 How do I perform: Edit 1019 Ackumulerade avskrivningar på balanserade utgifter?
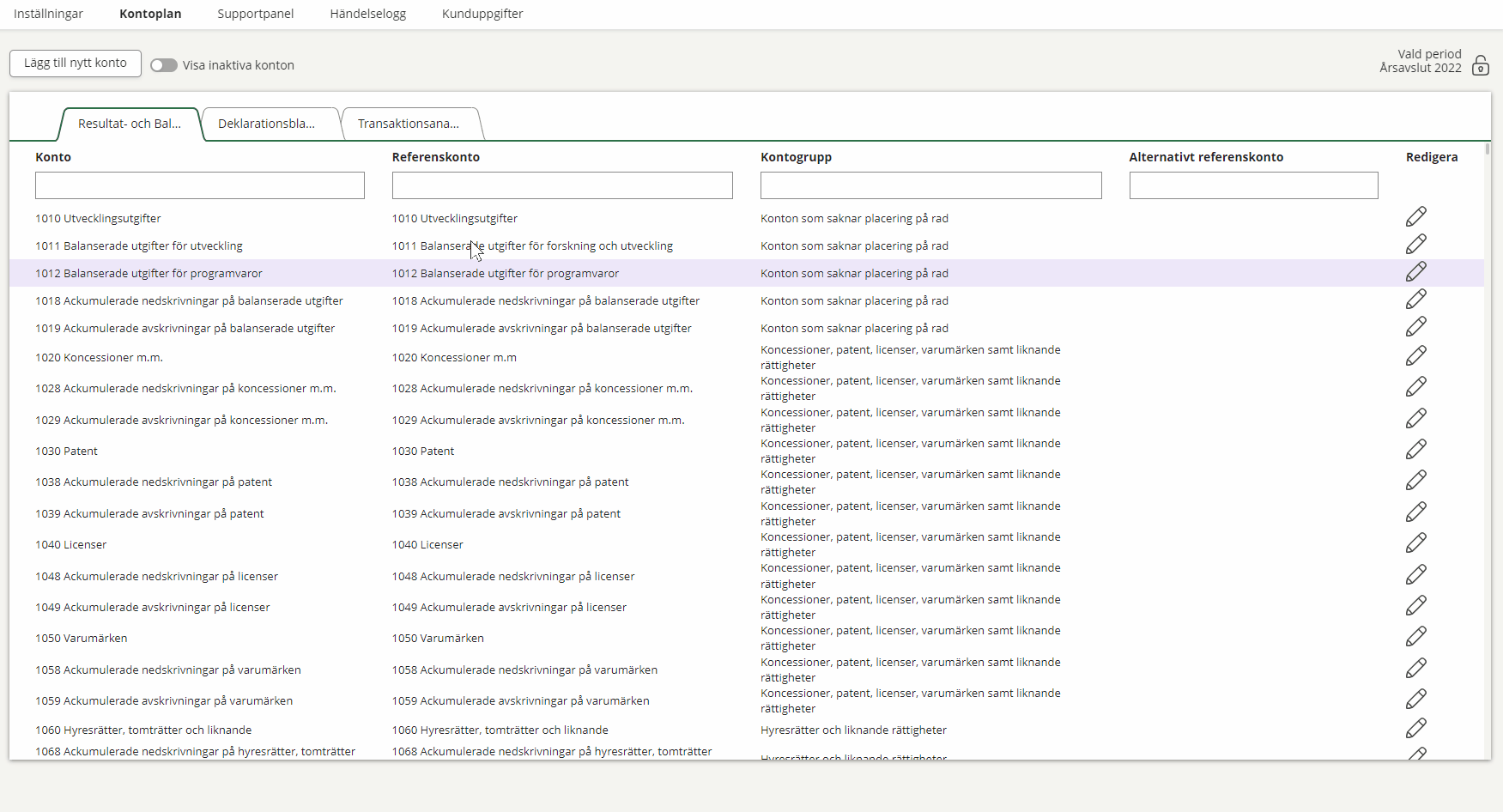tap(1415, 327)
